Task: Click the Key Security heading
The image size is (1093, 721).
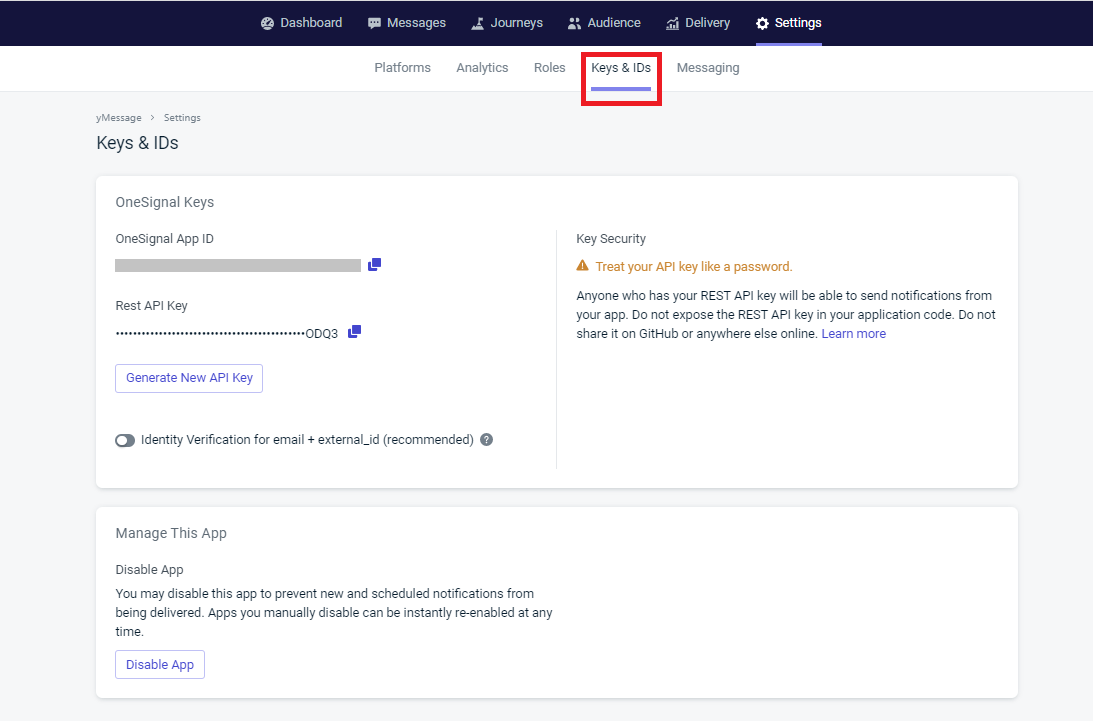Action: [x=611, y=238]
